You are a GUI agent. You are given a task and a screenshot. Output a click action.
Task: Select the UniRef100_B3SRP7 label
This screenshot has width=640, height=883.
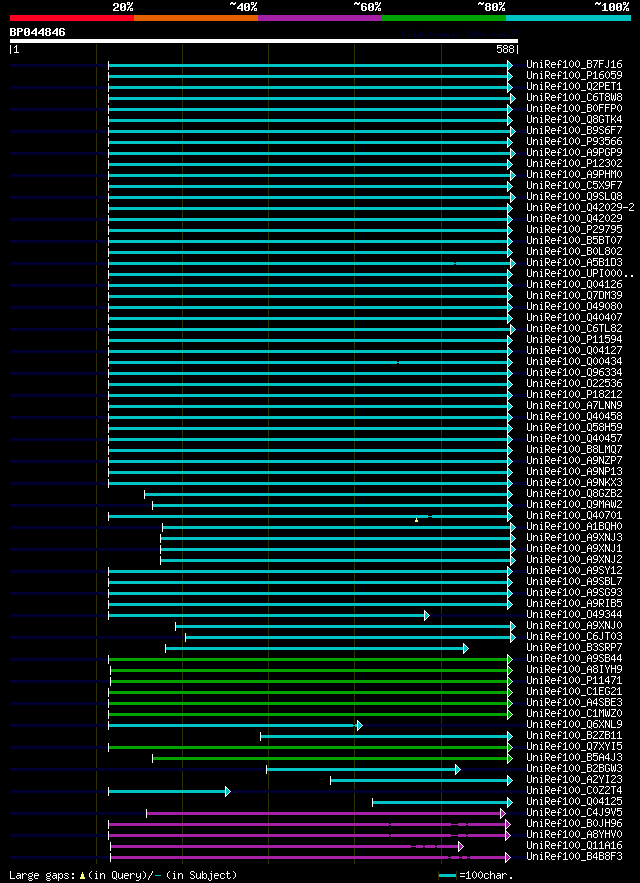tap(574, 649)
